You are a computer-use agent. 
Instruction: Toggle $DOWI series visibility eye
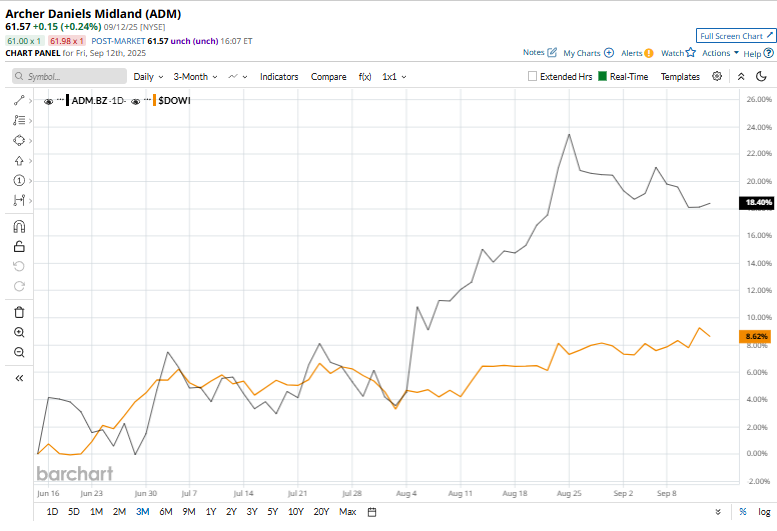135,102
